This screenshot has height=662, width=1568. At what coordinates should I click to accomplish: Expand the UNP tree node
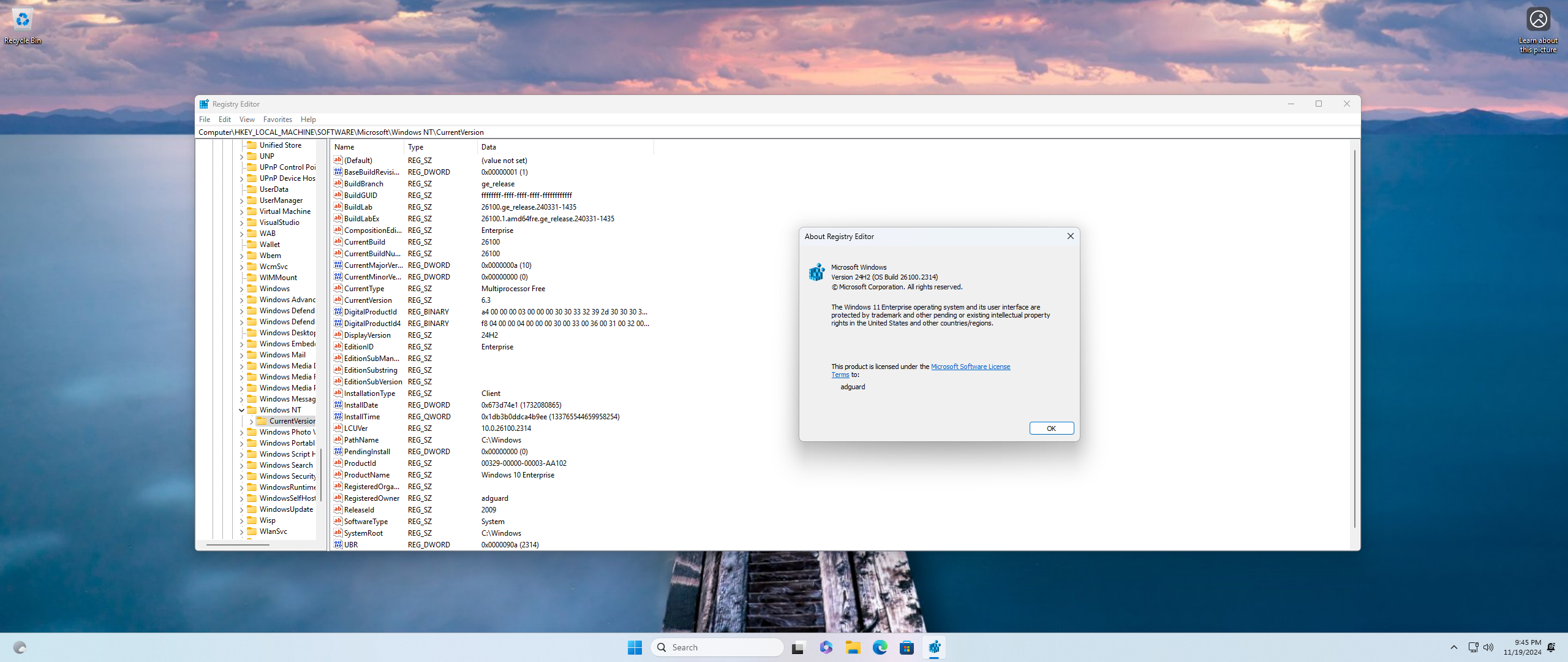click(241, 156)
